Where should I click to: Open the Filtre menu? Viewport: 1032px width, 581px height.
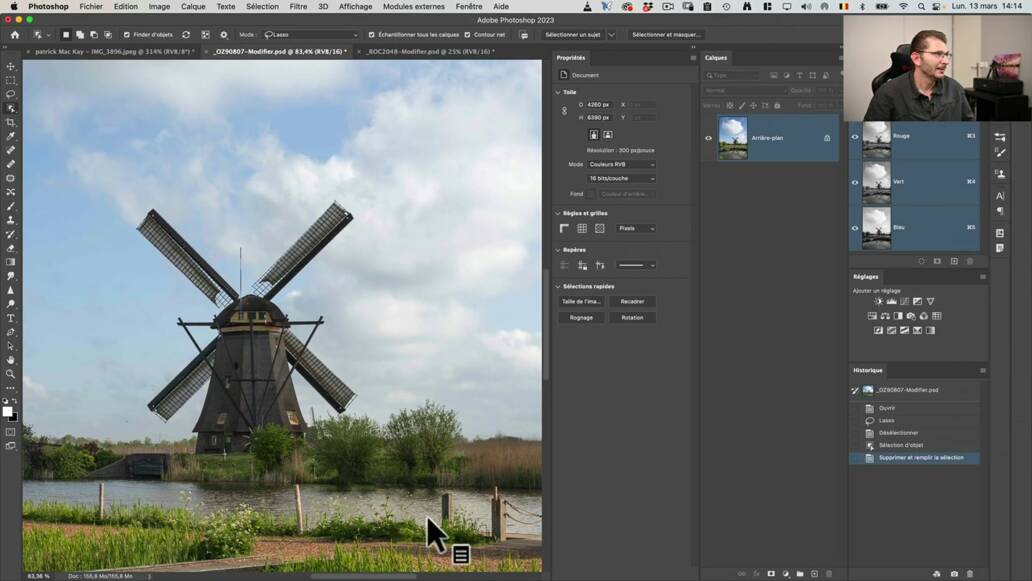coord(299,6)
